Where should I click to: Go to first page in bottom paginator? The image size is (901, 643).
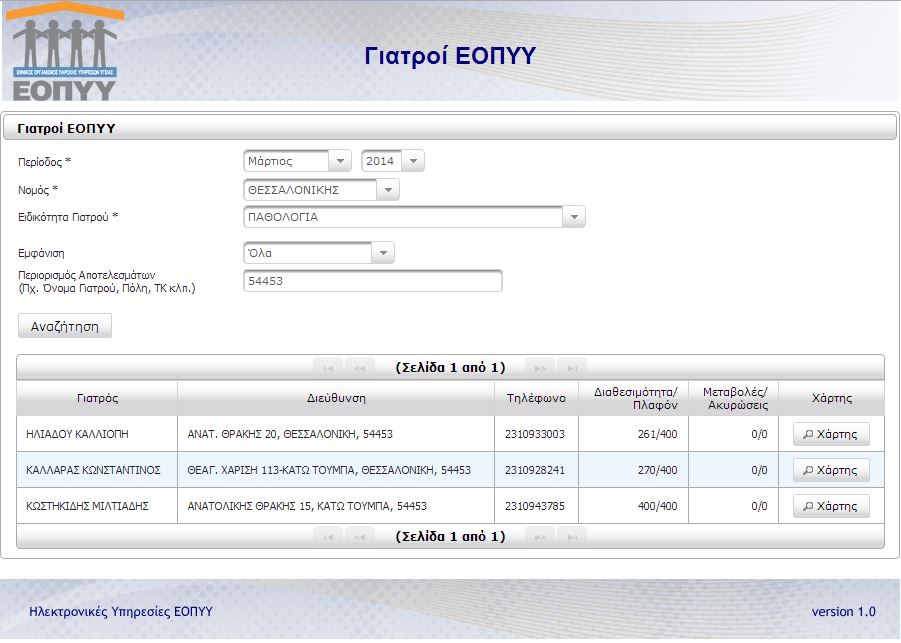328,537
